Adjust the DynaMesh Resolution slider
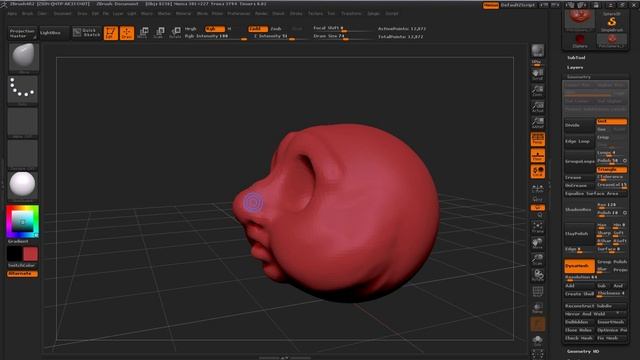The width and height of the screenshot is (640, 360). (596, 277)
